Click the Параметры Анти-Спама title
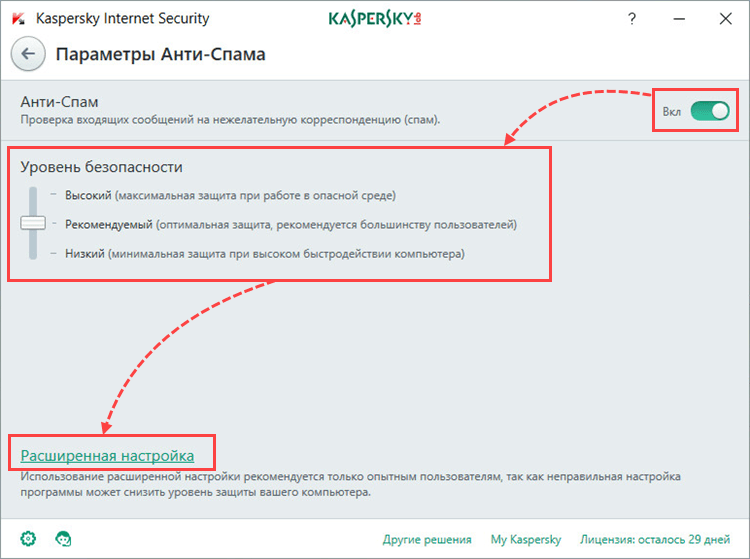 coord(160,55)
